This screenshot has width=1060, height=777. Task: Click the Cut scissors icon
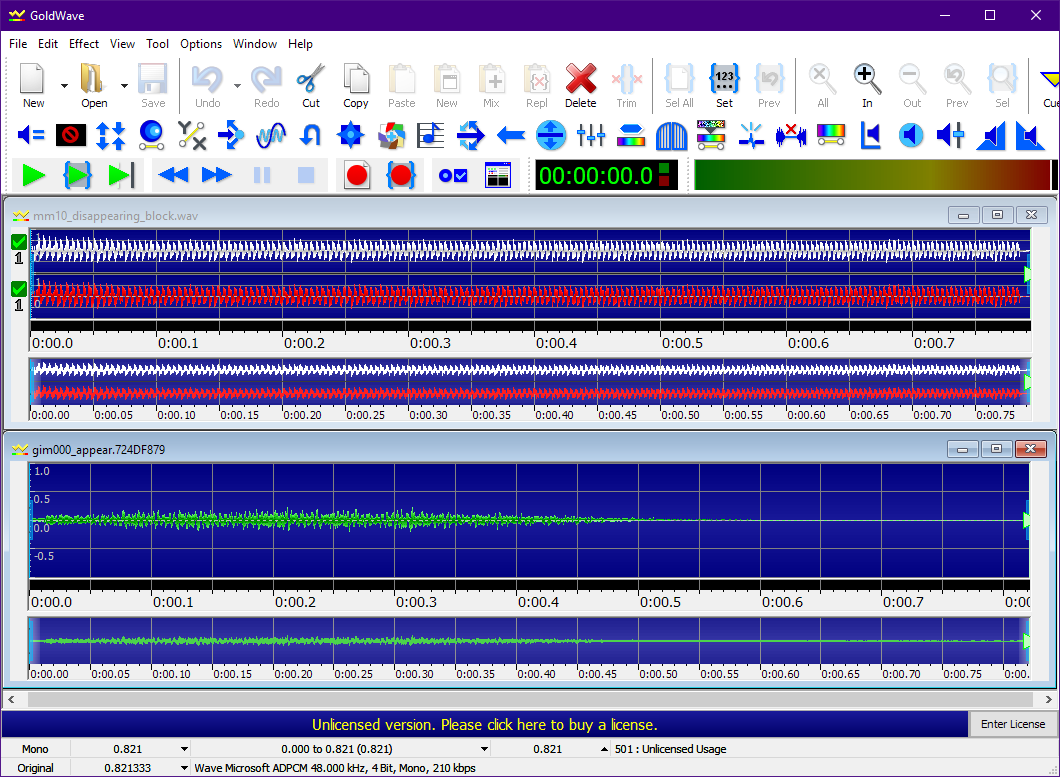[x=311, y=84]
